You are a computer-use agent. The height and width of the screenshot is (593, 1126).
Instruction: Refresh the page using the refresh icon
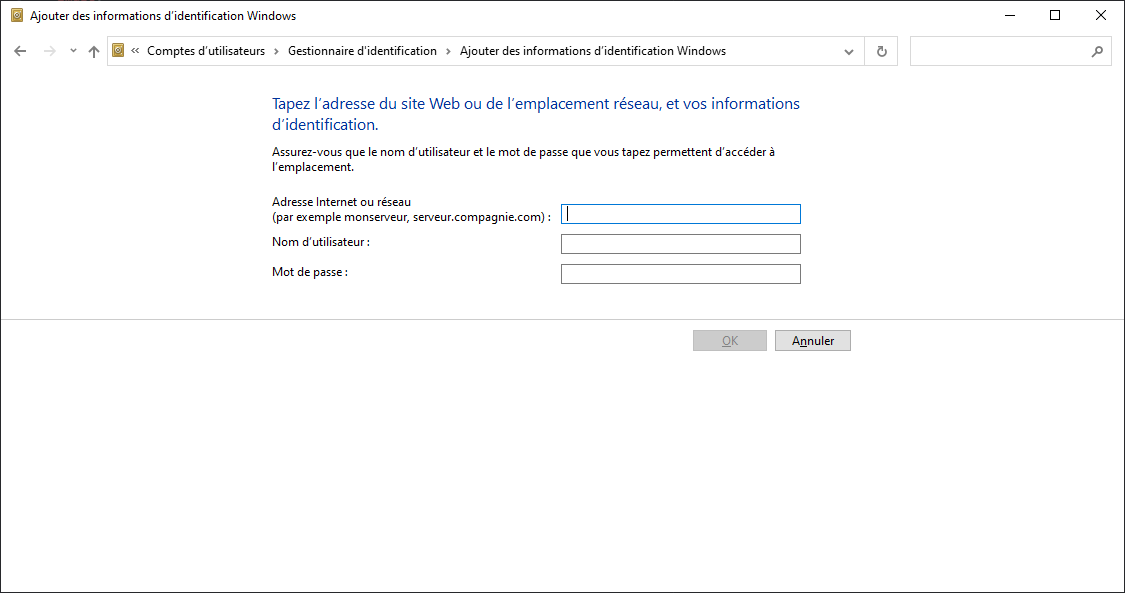[x=881, y=51]
